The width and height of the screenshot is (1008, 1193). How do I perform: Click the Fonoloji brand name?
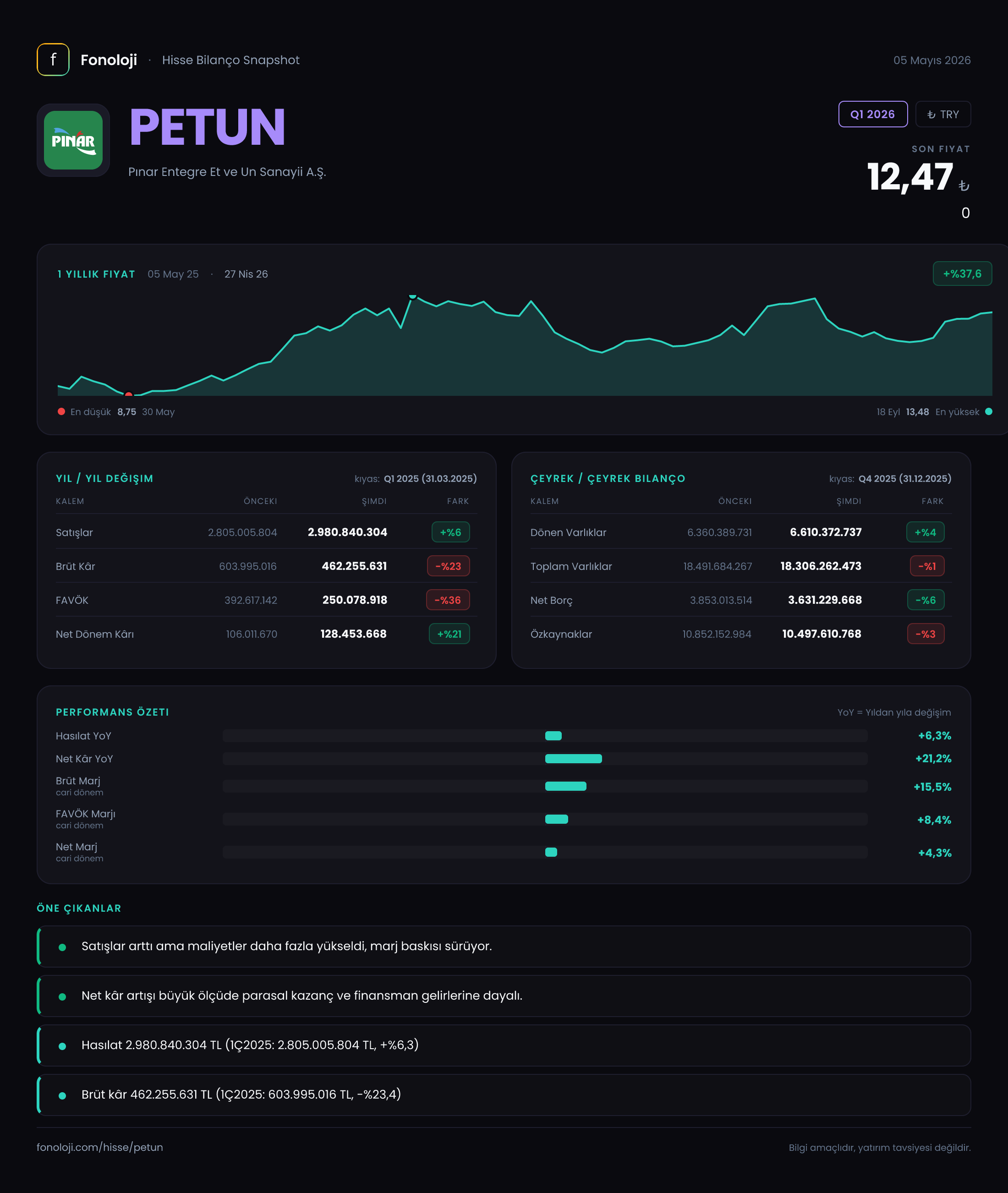(109, 60)
